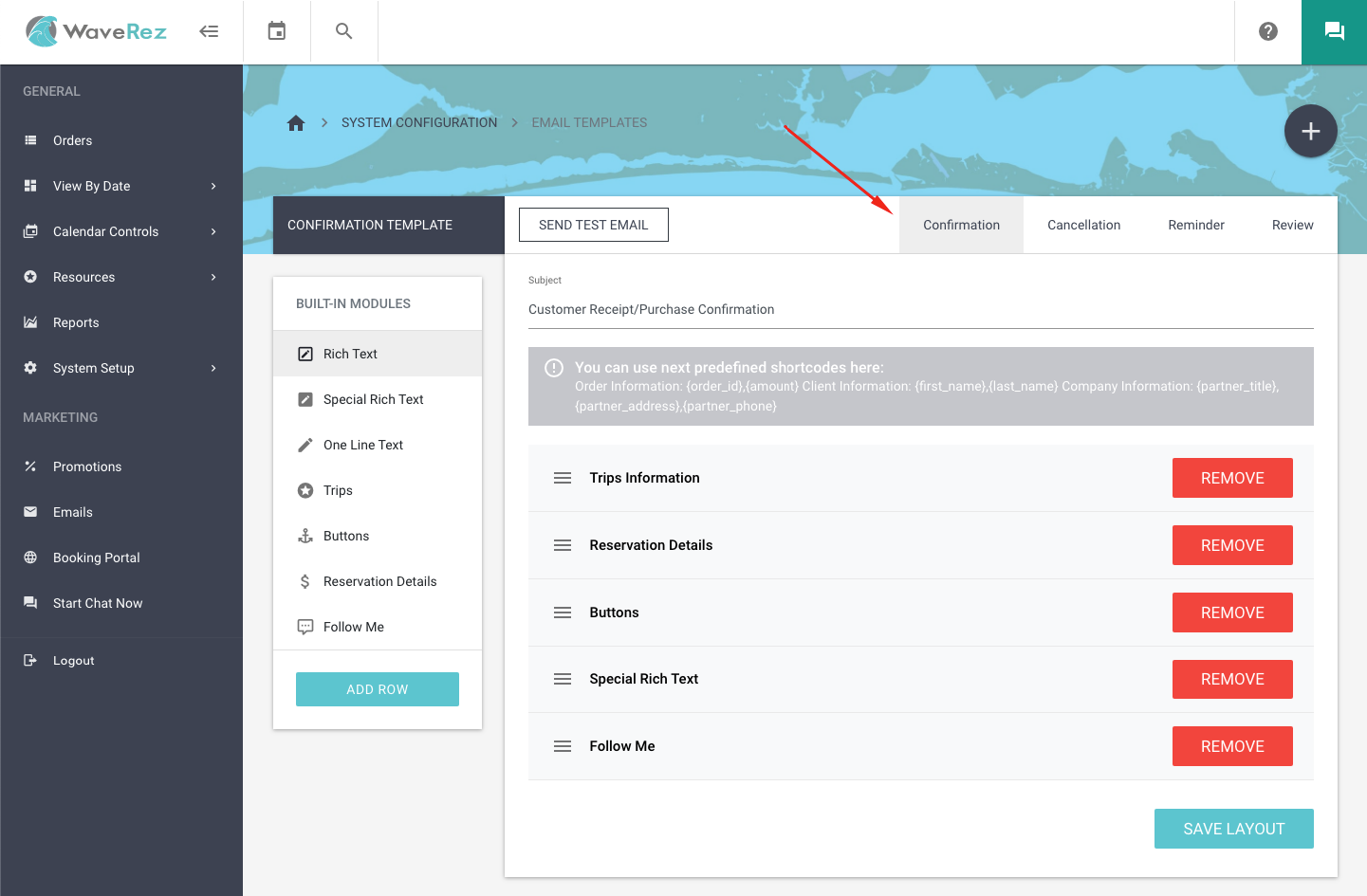Open the search magnifier icon
Image resolution: width=1367 pixels, height=896 pixels.
(344, 31)
